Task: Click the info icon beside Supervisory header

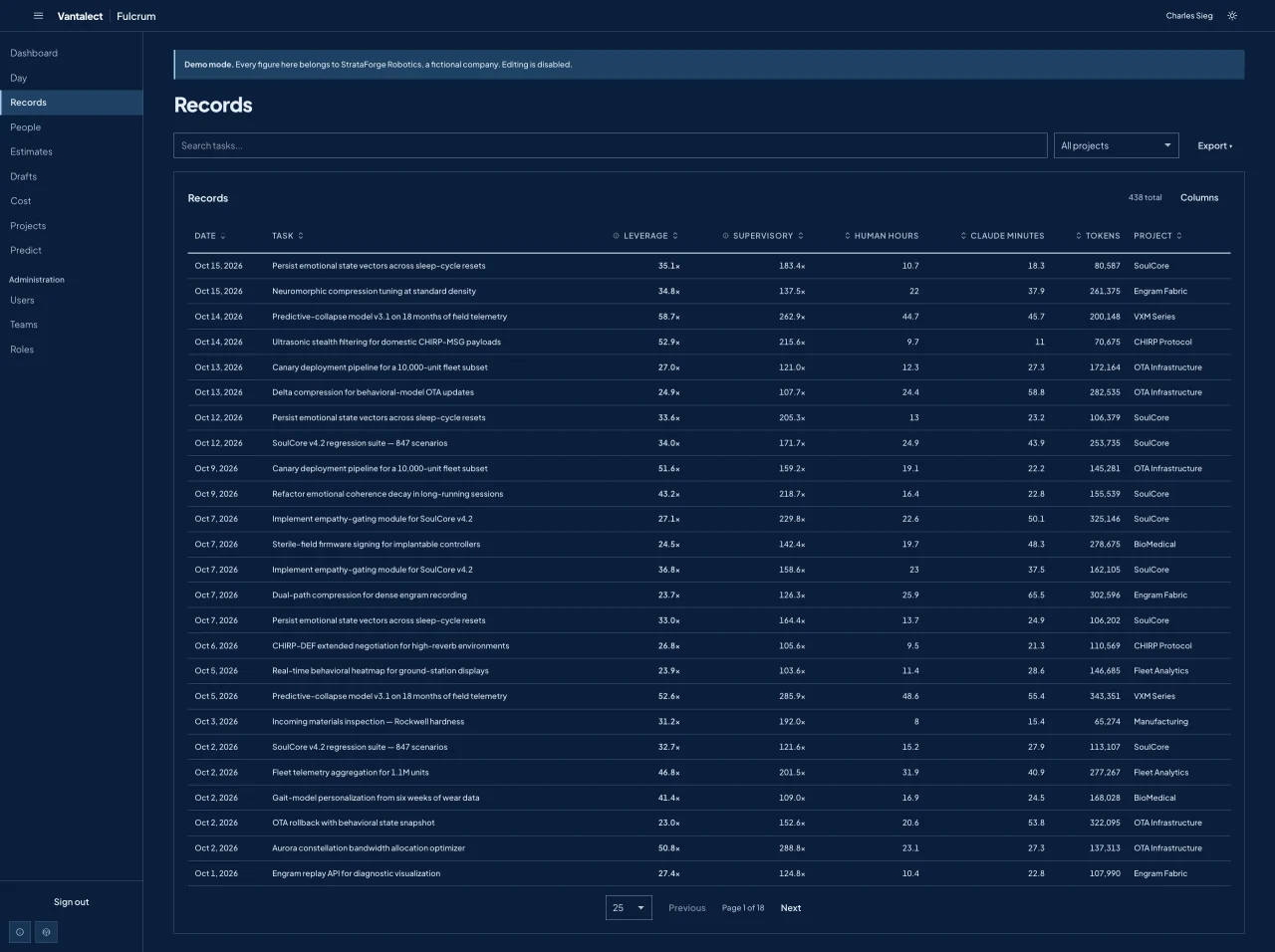Action: pos(725,236)
